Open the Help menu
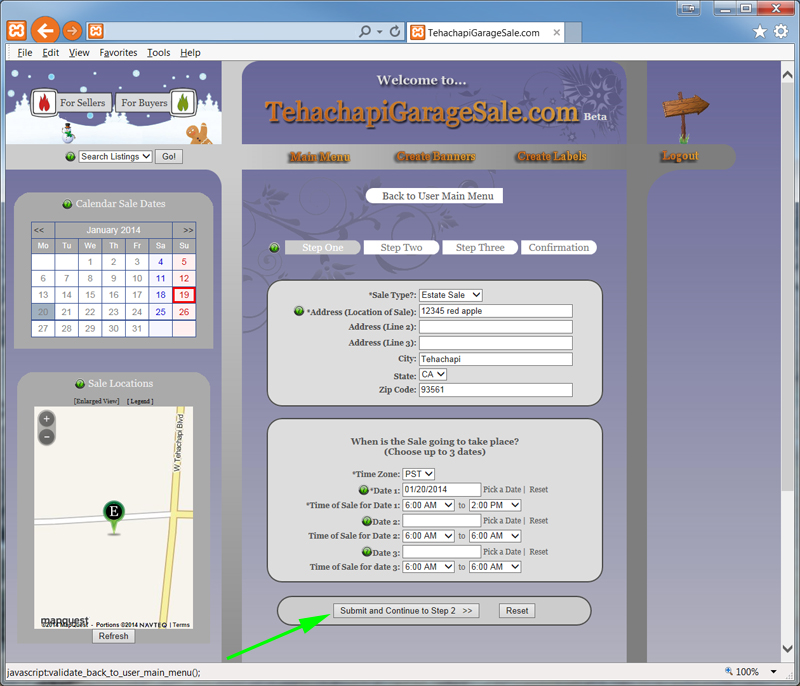This screenshot has width=800, height=686. pos(190,53)
